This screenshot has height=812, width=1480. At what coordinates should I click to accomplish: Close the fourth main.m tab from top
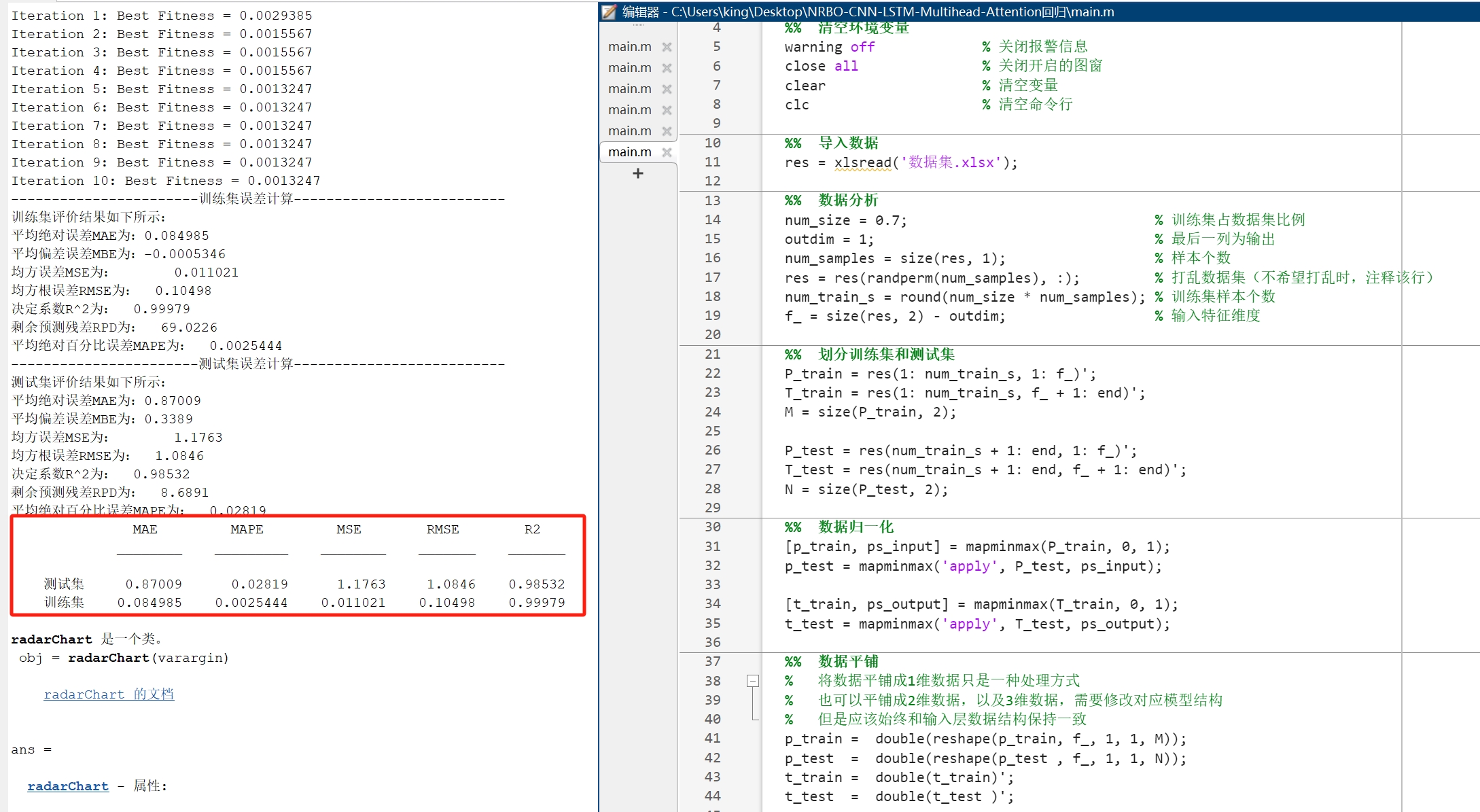[x=667, y=110]
